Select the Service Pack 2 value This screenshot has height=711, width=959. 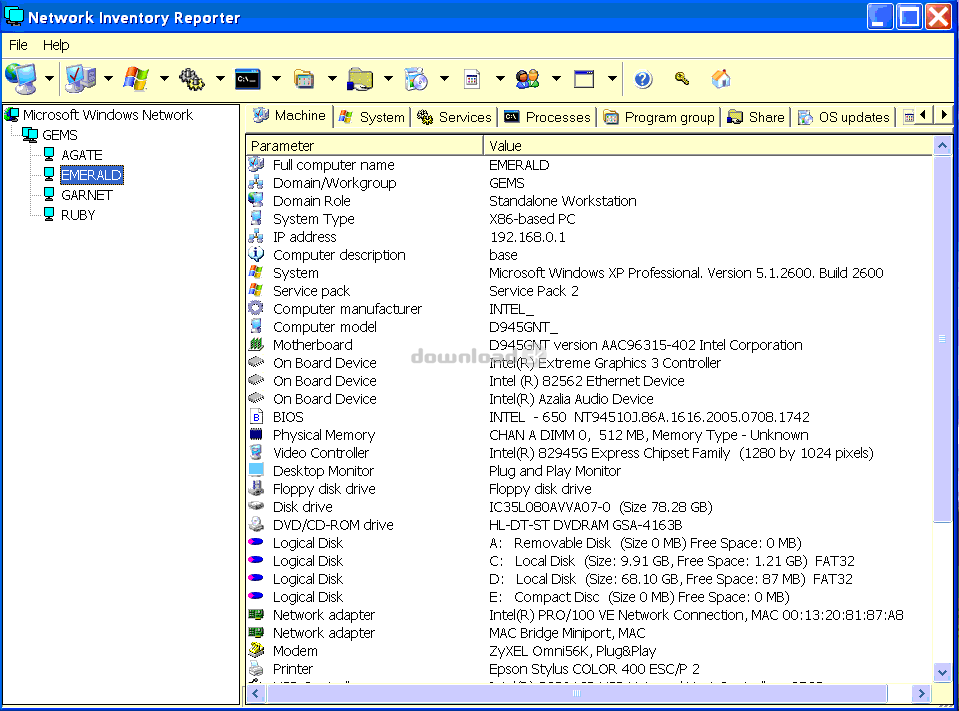(534, 291)
